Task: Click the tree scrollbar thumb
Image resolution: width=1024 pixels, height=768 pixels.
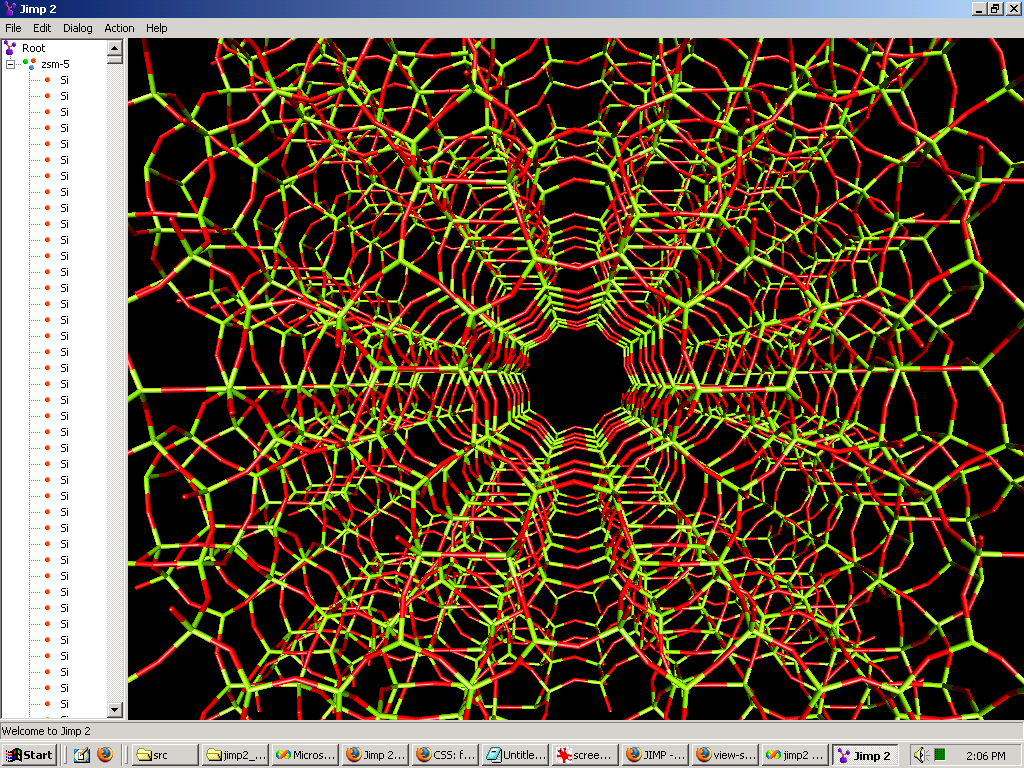Action: point(115,59)
